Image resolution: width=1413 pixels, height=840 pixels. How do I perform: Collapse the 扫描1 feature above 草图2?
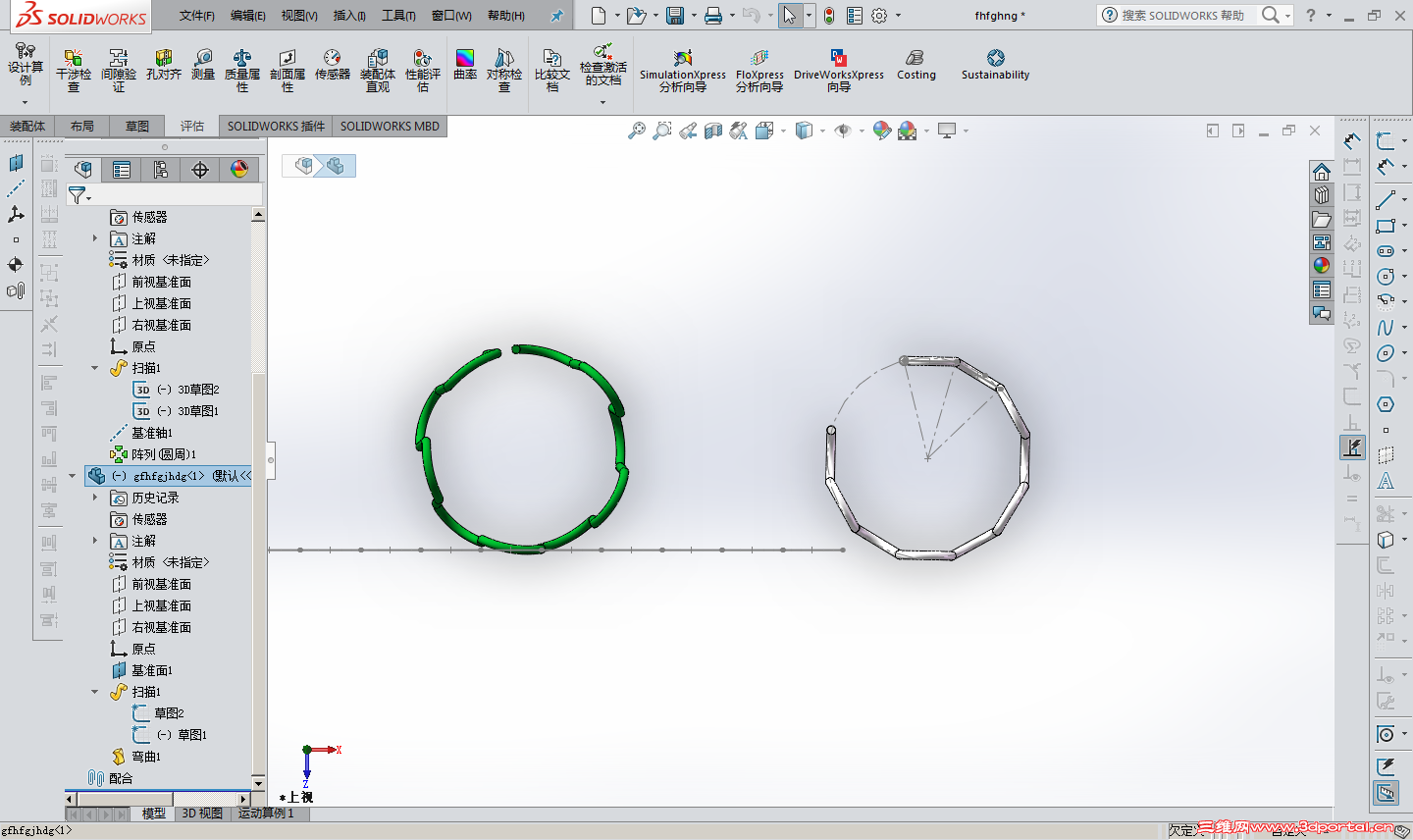tap(95, 692)
